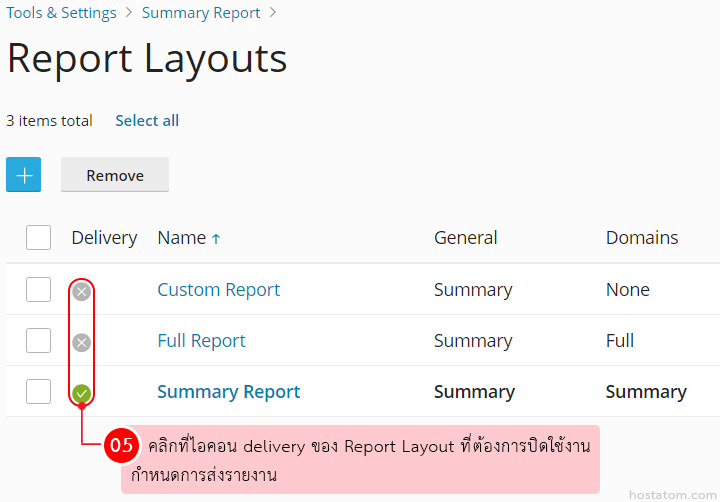
Task: Click the blue plus add layout button
Action: 23,175
